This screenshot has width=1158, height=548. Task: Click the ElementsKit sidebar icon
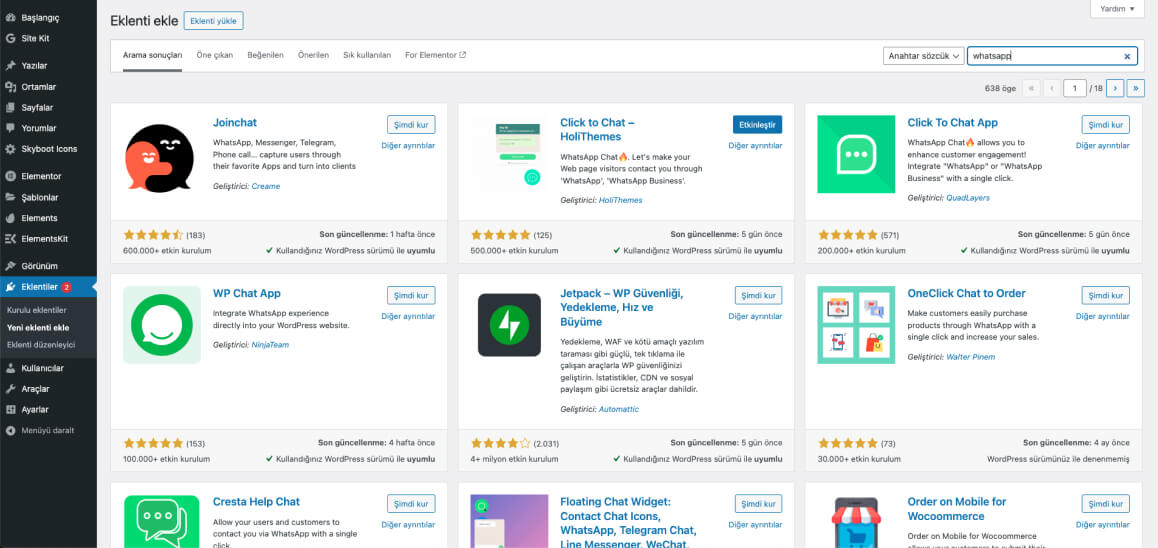10,239
